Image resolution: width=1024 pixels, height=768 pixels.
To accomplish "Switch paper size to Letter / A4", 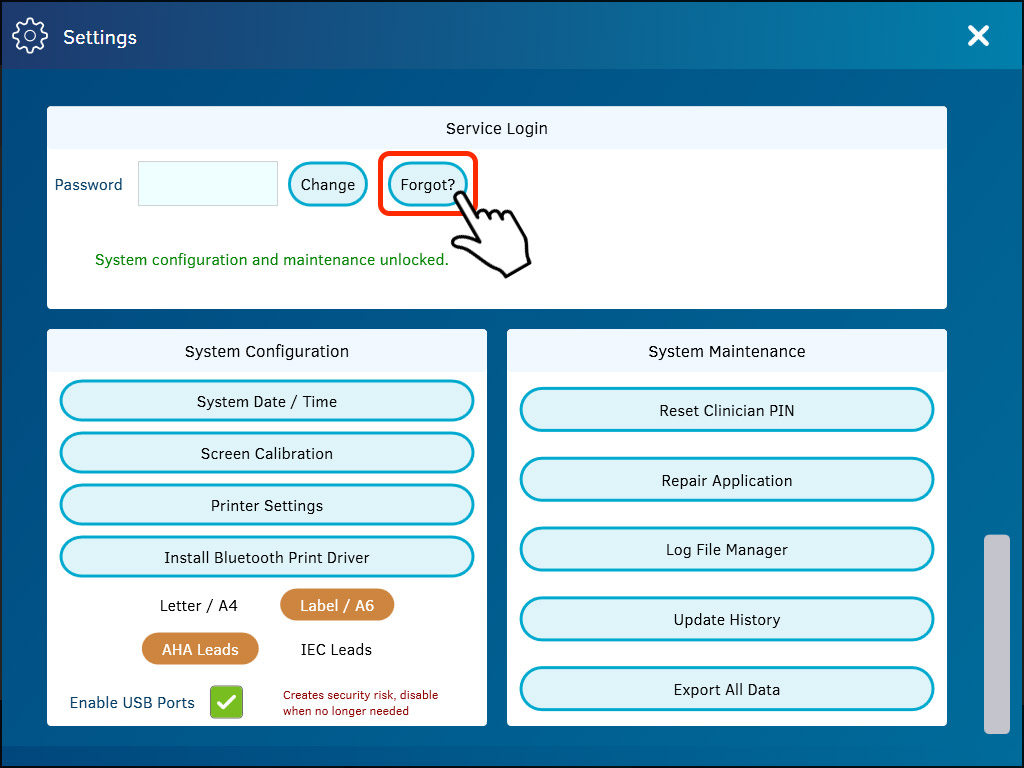I will click(x=198, y=604).
